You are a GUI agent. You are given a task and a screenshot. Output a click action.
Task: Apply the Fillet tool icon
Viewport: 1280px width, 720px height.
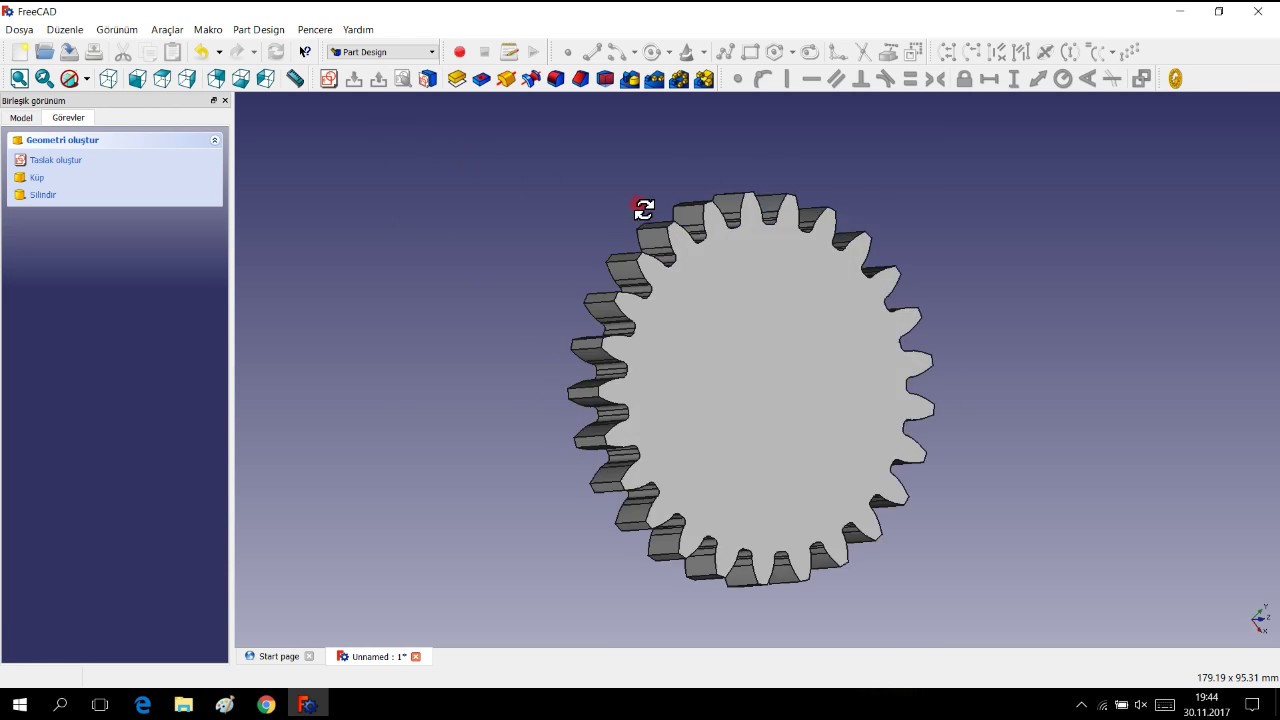pos(556,79)
